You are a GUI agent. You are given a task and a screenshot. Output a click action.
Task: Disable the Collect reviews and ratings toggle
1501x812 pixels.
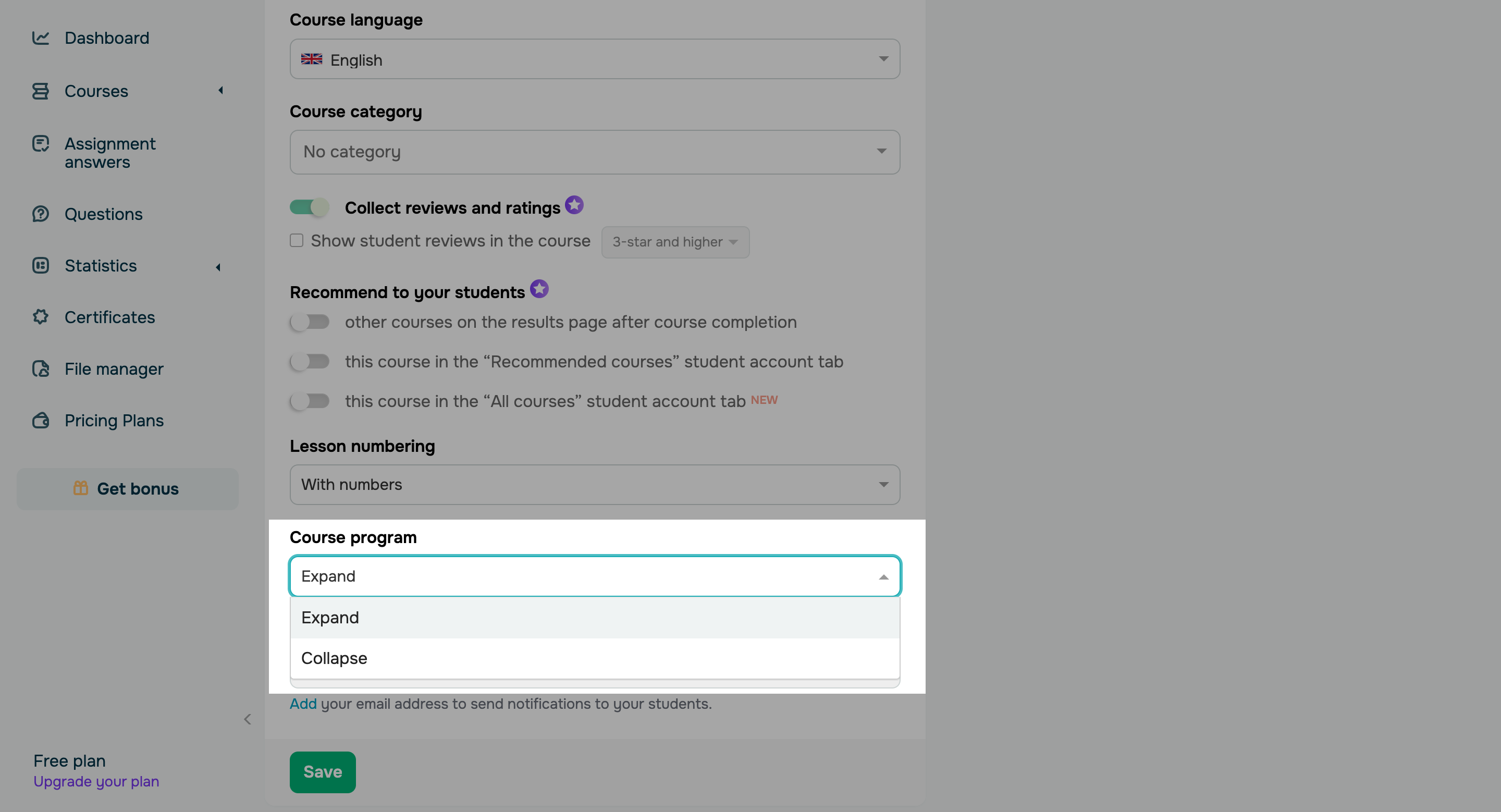310,207
